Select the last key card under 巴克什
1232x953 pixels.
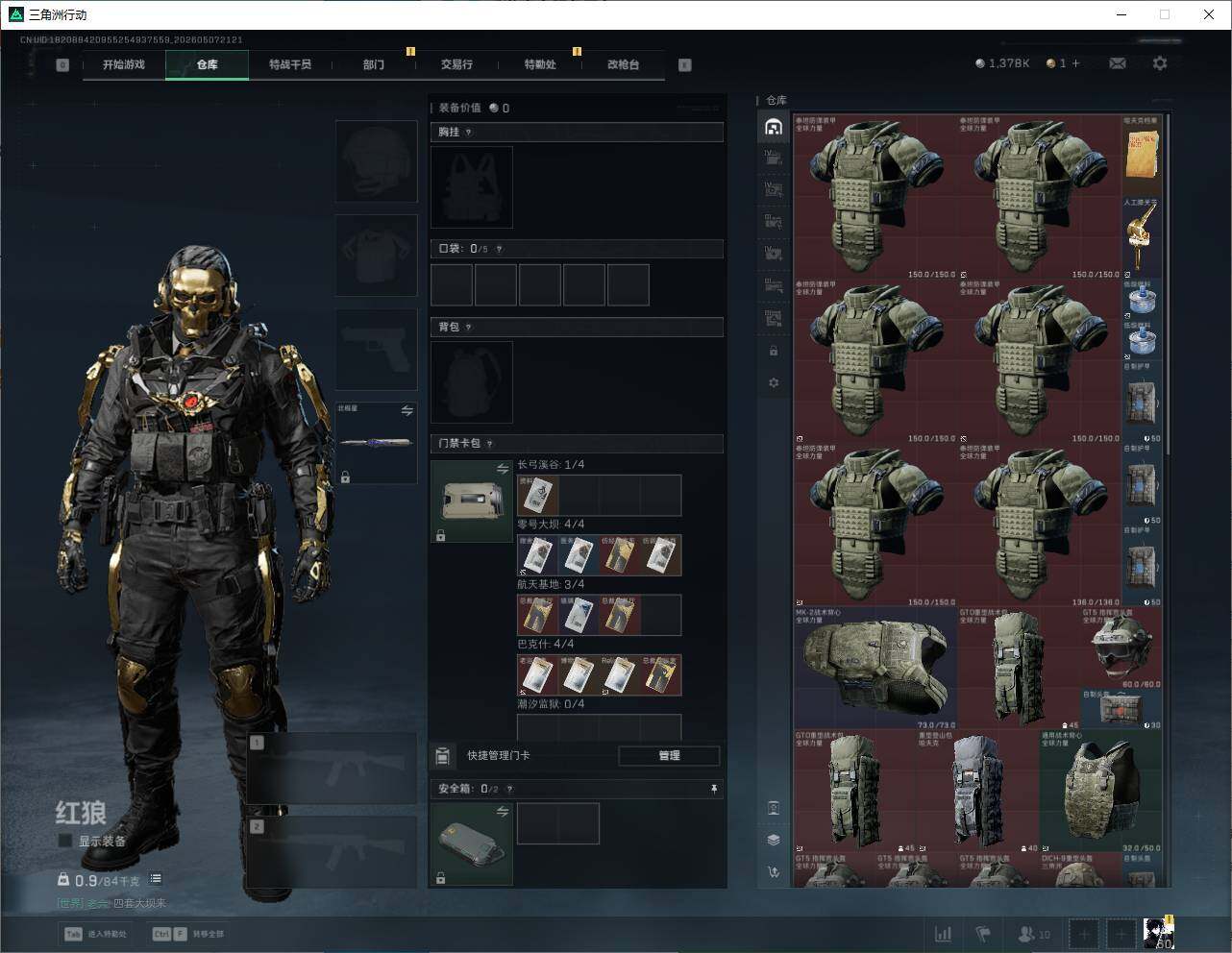(x=661, y=675)
